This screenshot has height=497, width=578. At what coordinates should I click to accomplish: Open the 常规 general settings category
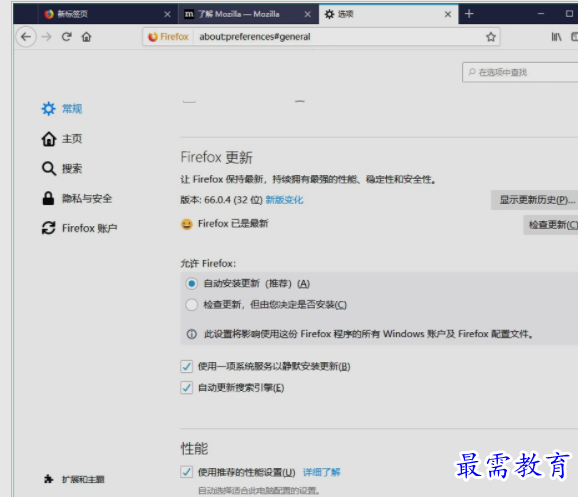(x=62, y=109)
